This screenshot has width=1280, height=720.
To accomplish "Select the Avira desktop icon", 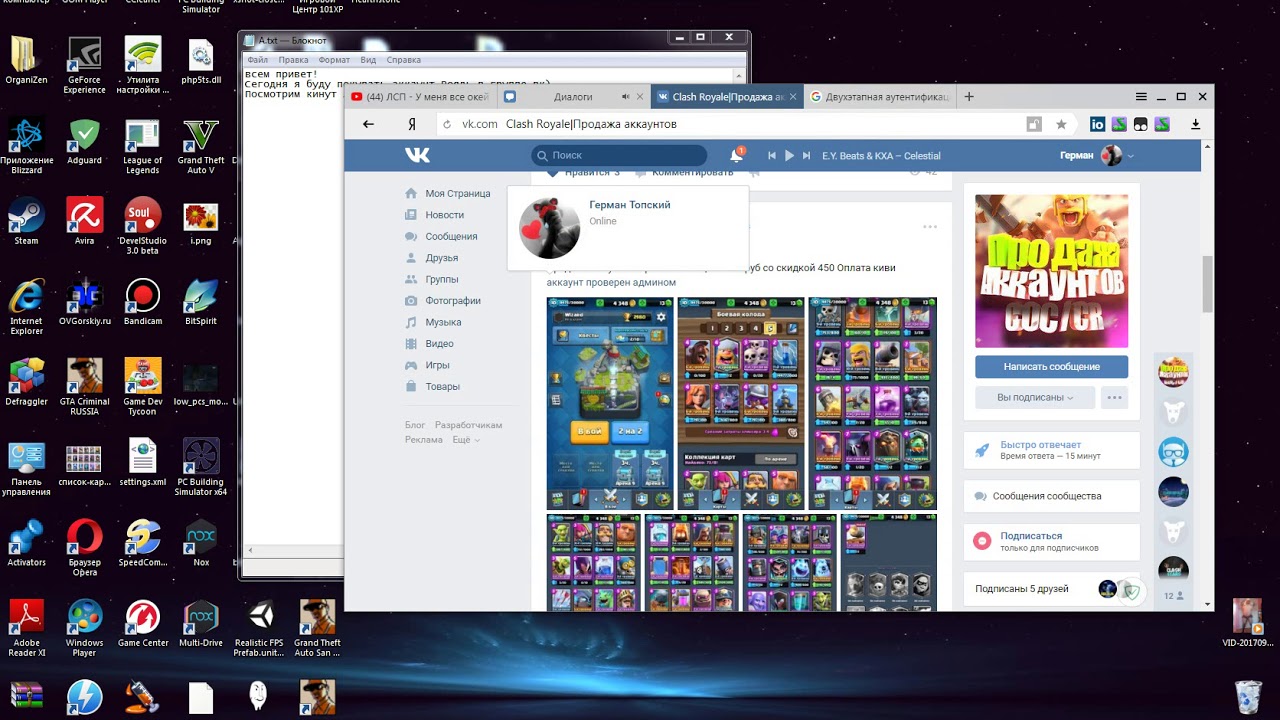I will click(x=84, y=221).
